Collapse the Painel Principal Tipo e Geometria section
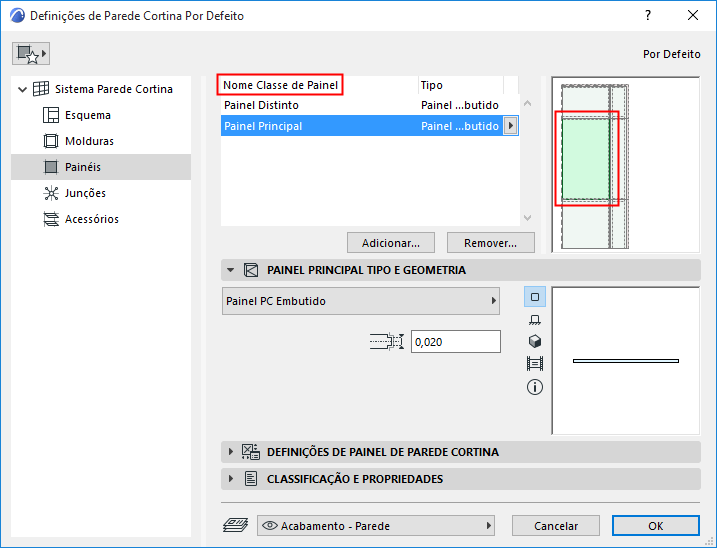Image resolution: width=717 pixels, height=548 pixels. [230, 270]
